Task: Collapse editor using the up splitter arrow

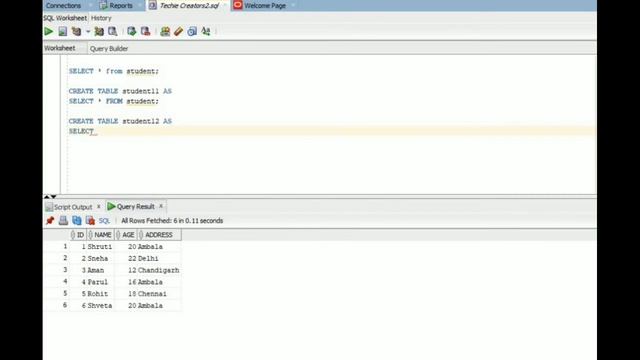Action: pyautogui.click(x=47, y=197)
